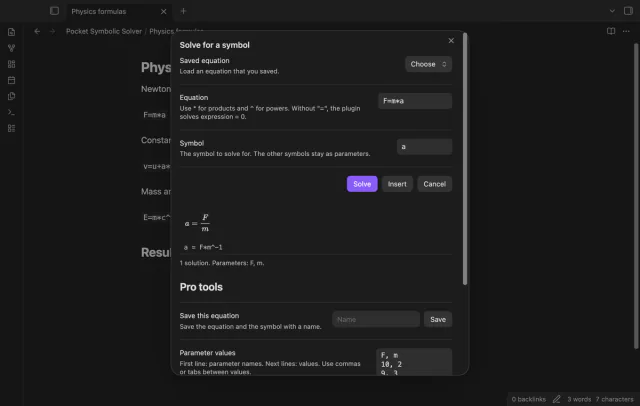Click the '1 solution. Parameters: F, m.' text

coord(222,263)
